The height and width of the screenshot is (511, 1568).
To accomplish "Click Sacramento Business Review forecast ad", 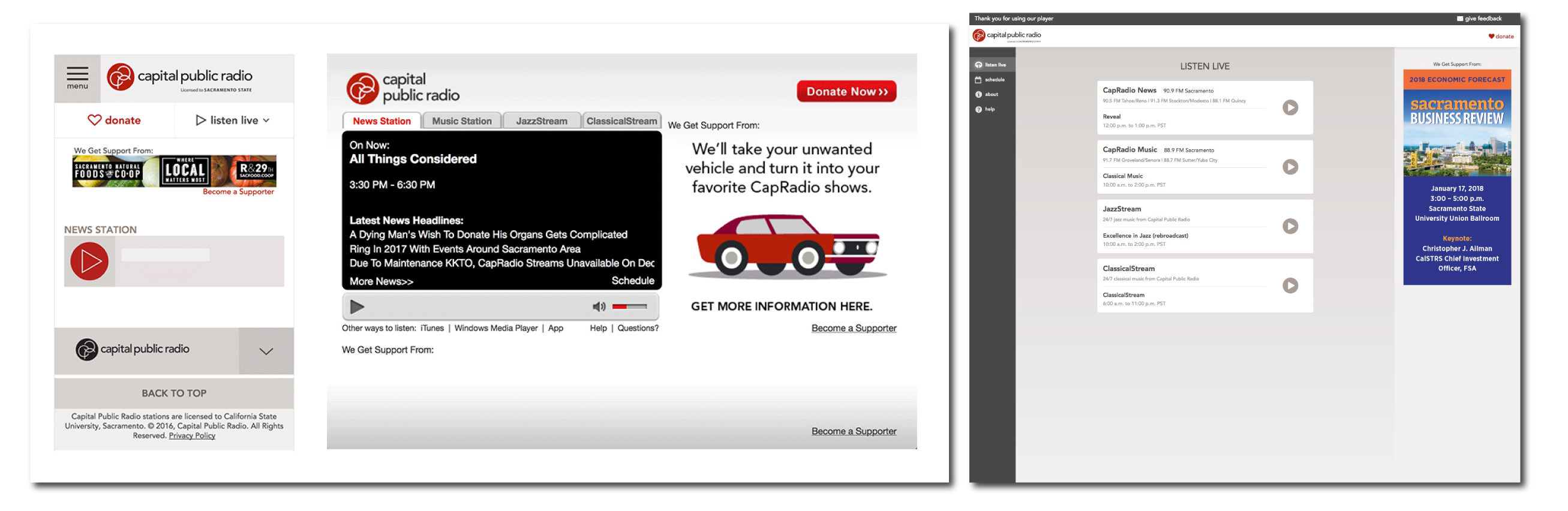I will [x=1457, y=178].
